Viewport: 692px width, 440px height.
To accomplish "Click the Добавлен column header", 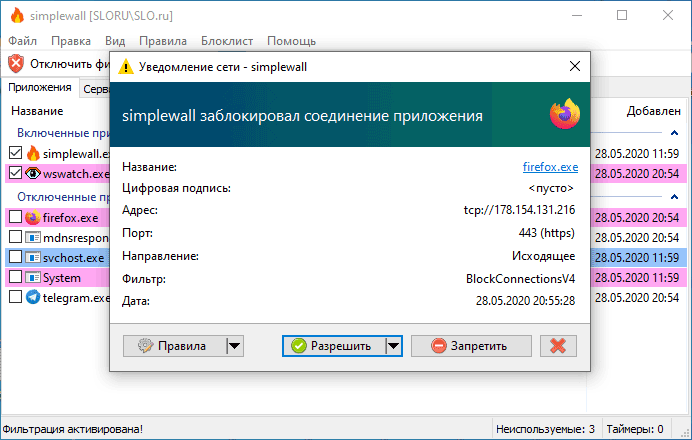I will click(654, 111).
